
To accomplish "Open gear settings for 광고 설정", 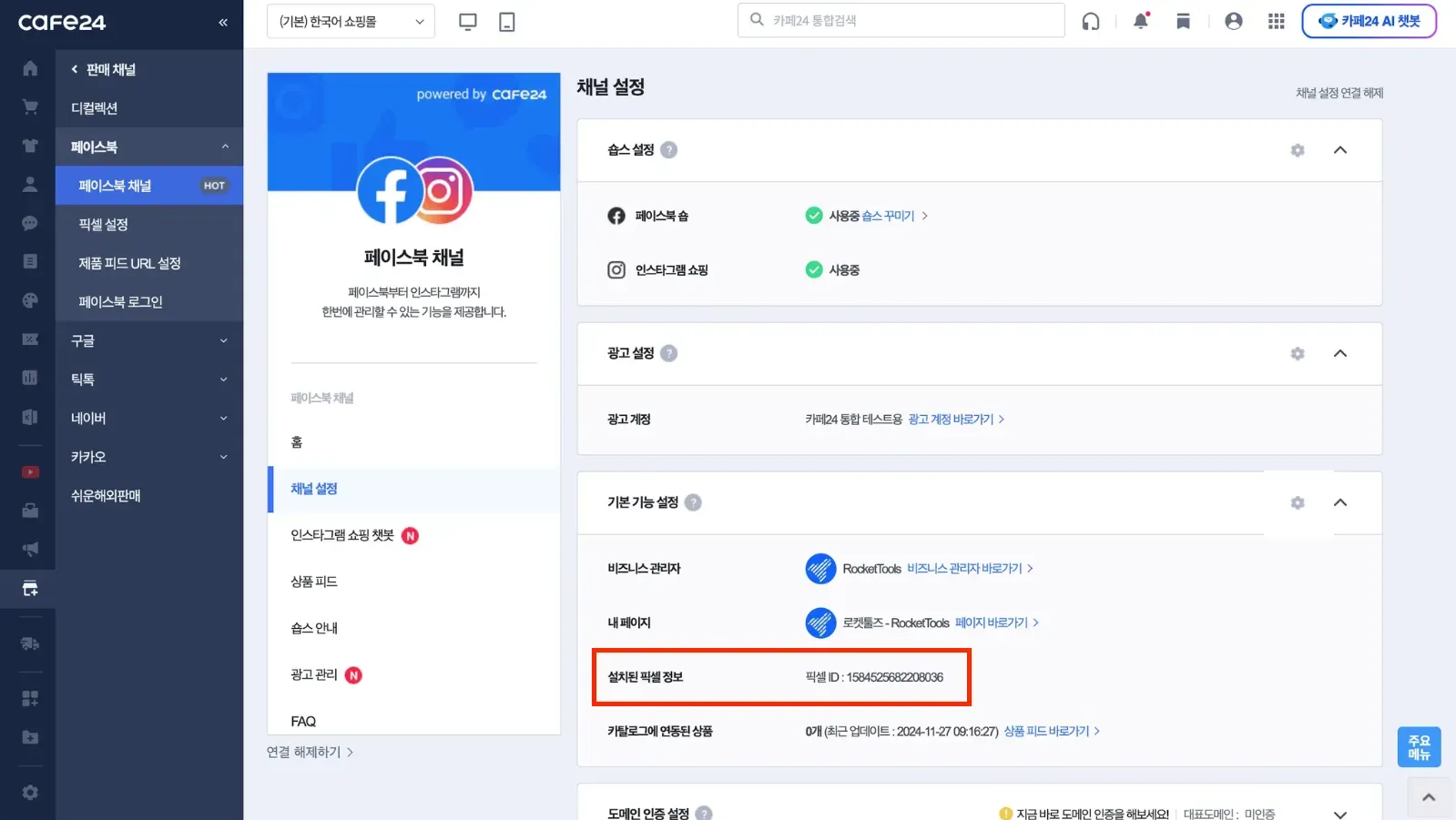I will coord(1298,353).
